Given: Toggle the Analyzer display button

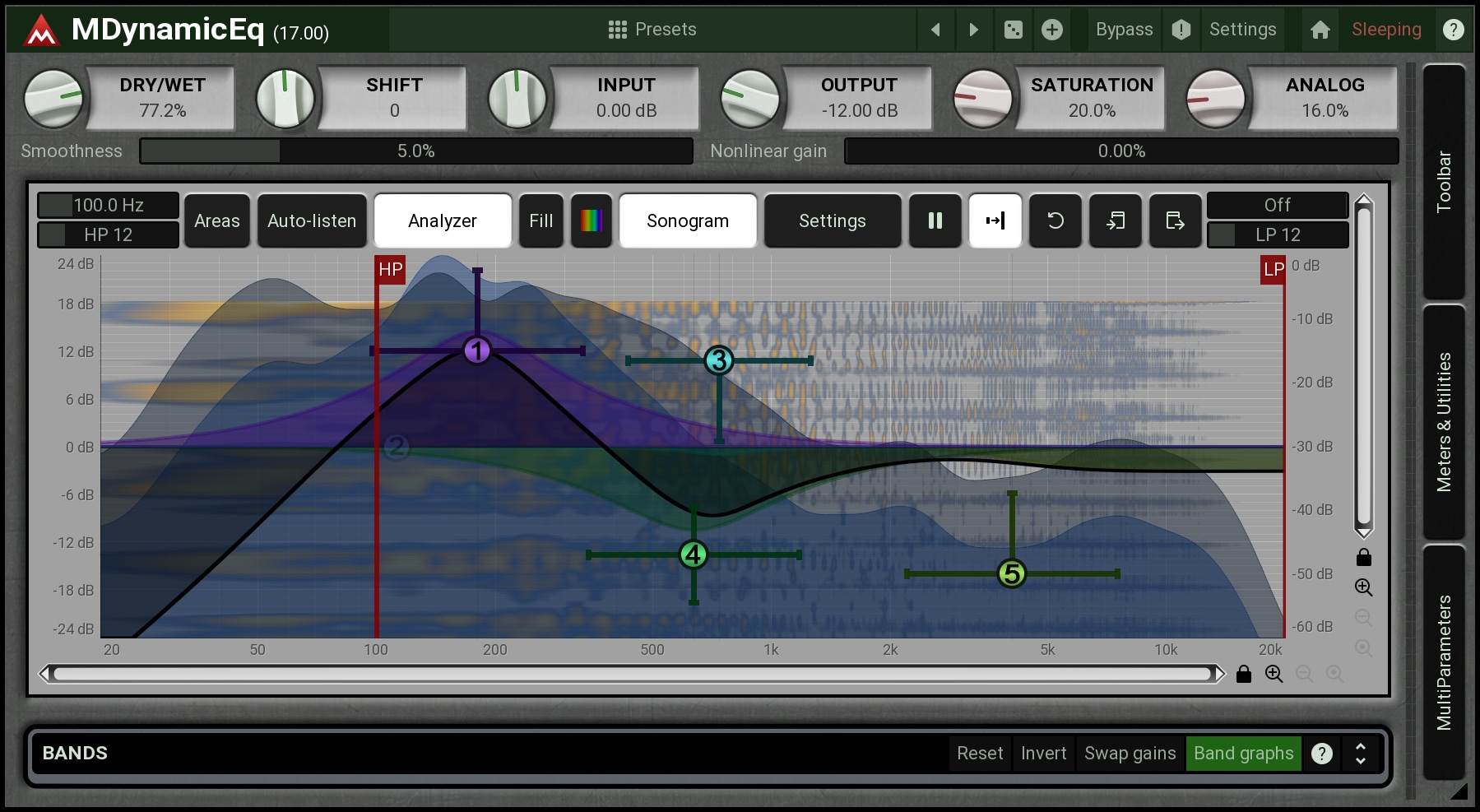Looking at the screenshot, I should tap(443, 220).
